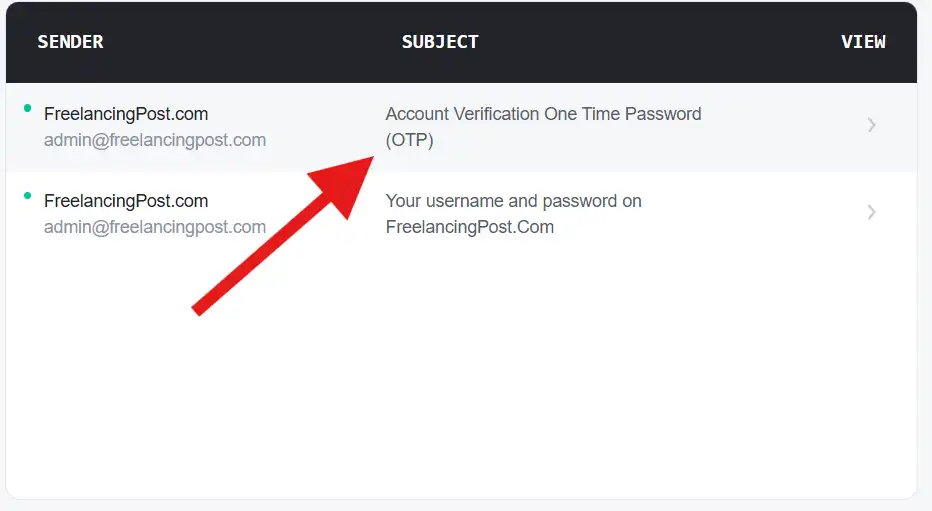Click chevron for username and password email
This screenshot has width=932, height=511.
tap(872, 212)
